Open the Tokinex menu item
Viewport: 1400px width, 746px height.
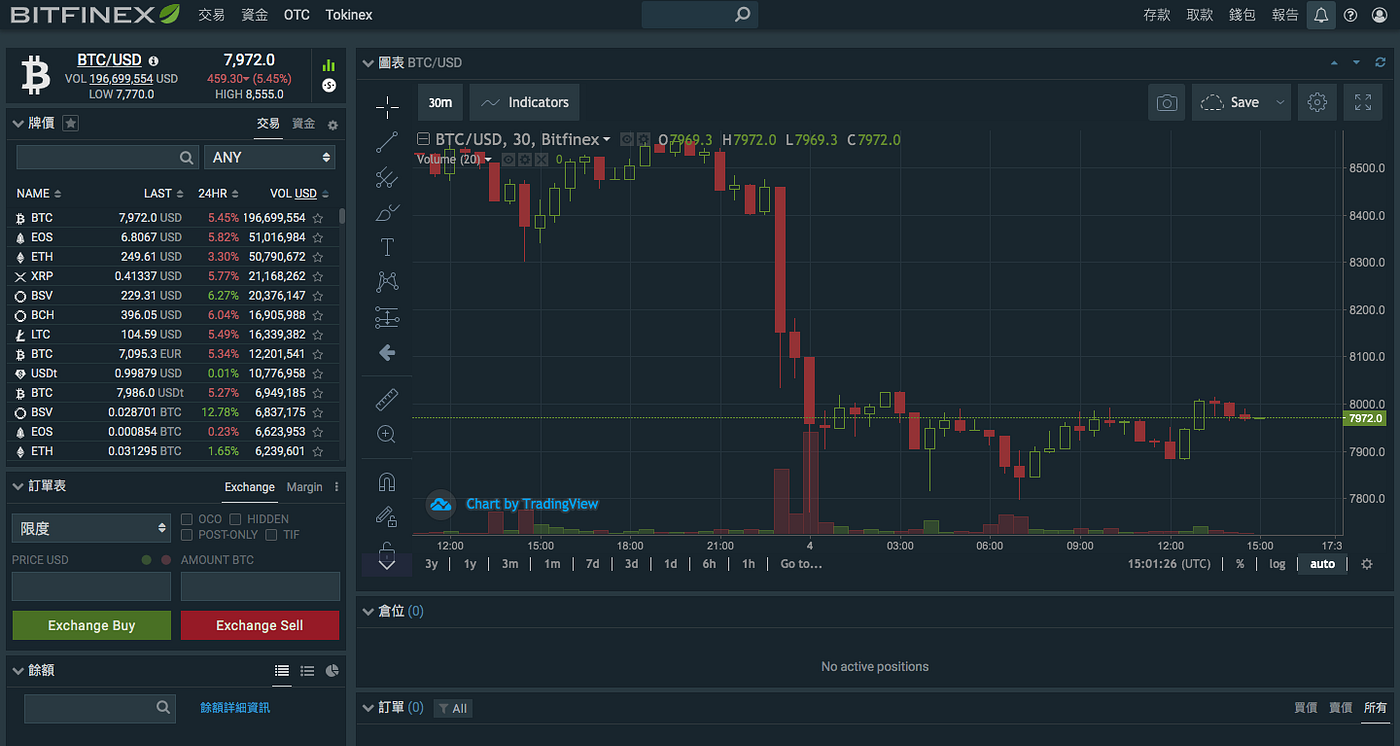point(349,15)
